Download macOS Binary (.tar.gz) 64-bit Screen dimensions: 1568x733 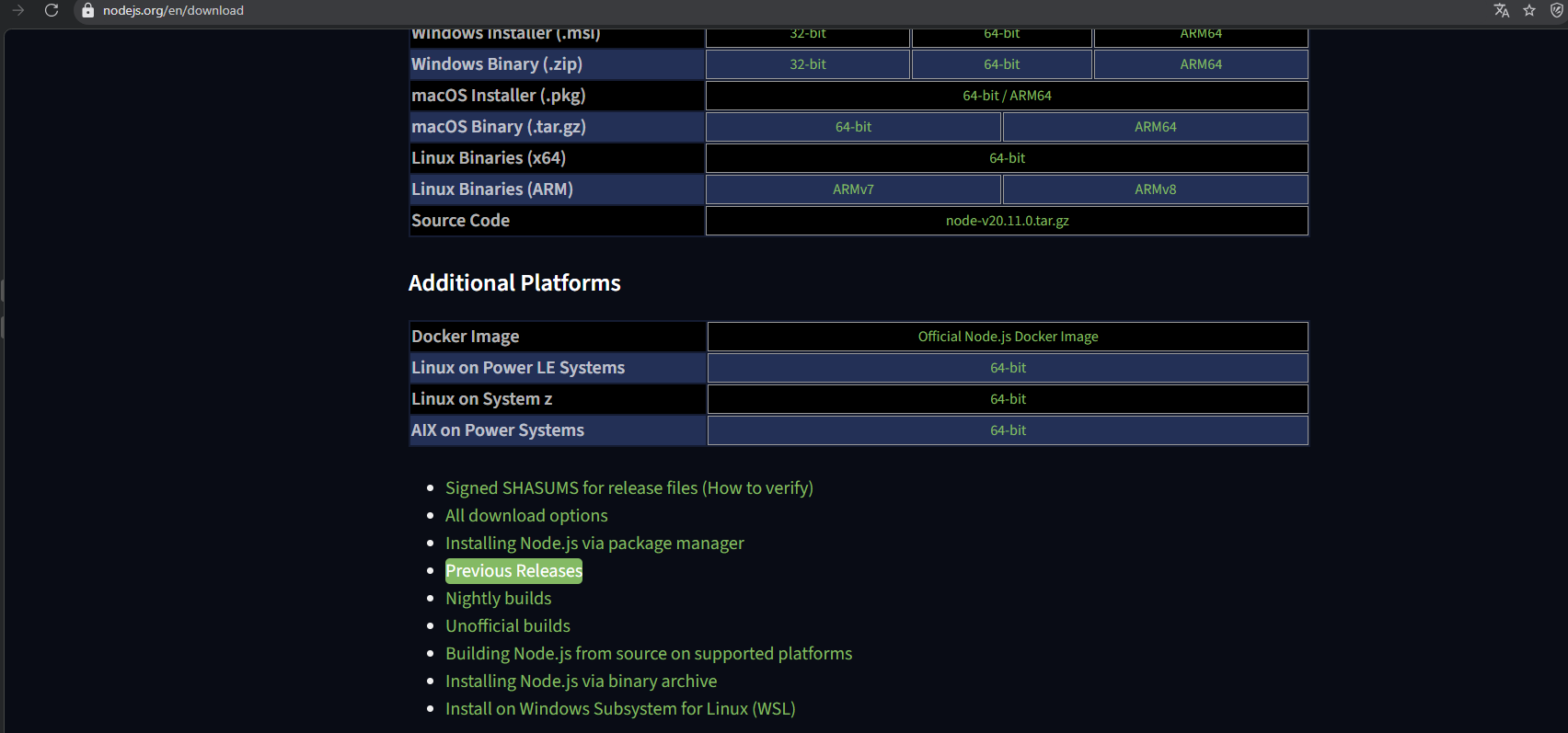pyautogui.click(x=853, y=127)
